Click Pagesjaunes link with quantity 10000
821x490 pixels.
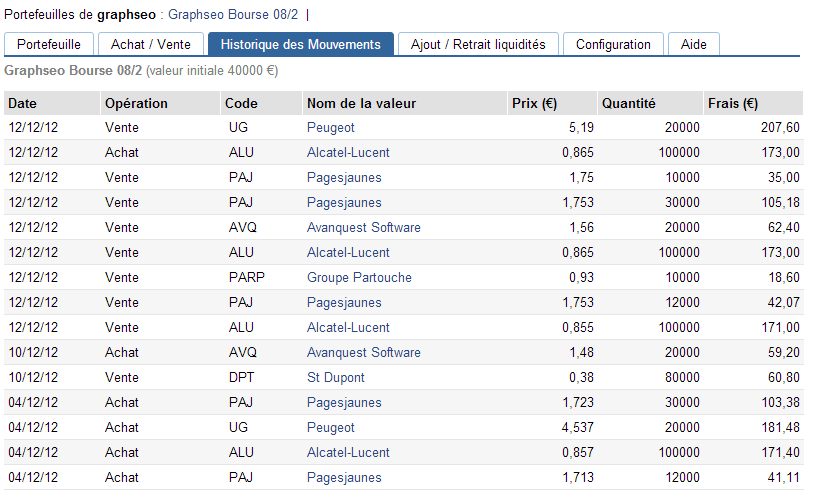[344, 177]
